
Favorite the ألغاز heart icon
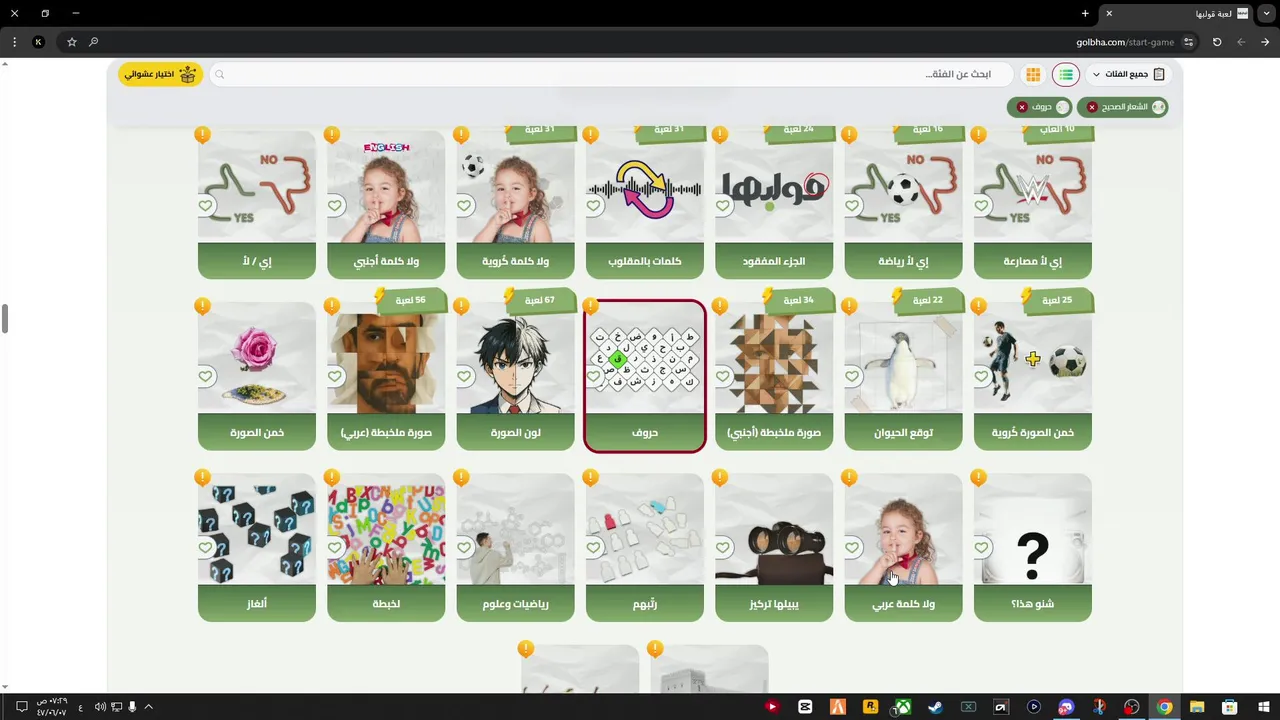[206, 548]
